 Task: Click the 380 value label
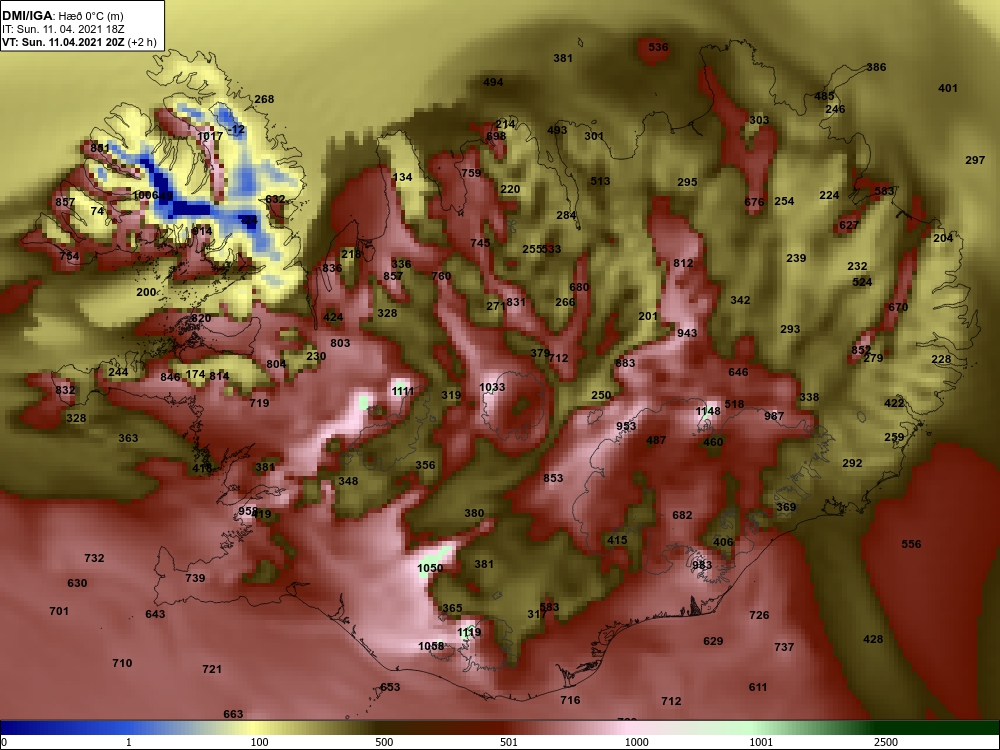(x=474, y=513)
